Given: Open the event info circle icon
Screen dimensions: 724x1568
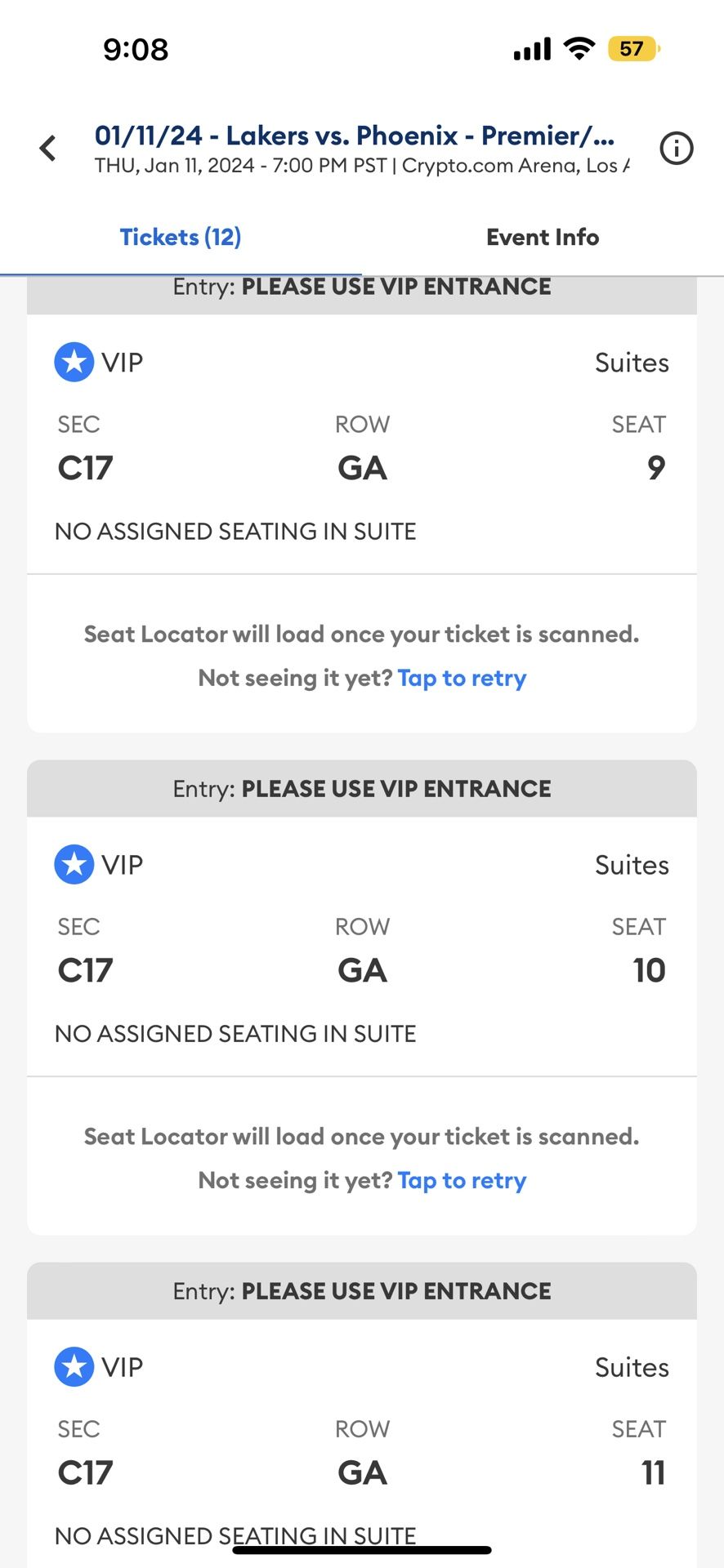Looking at the screenshot, I should tap(676, 149).
